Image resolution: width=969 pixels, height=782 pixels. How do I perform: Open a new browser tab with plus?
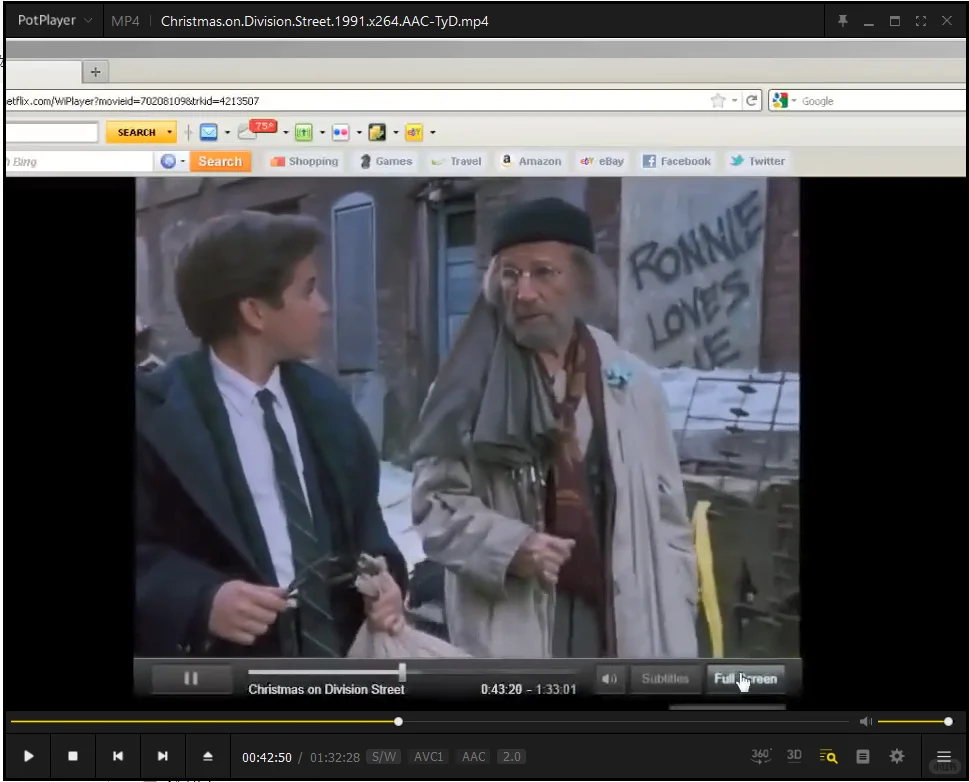click(95, 72)
